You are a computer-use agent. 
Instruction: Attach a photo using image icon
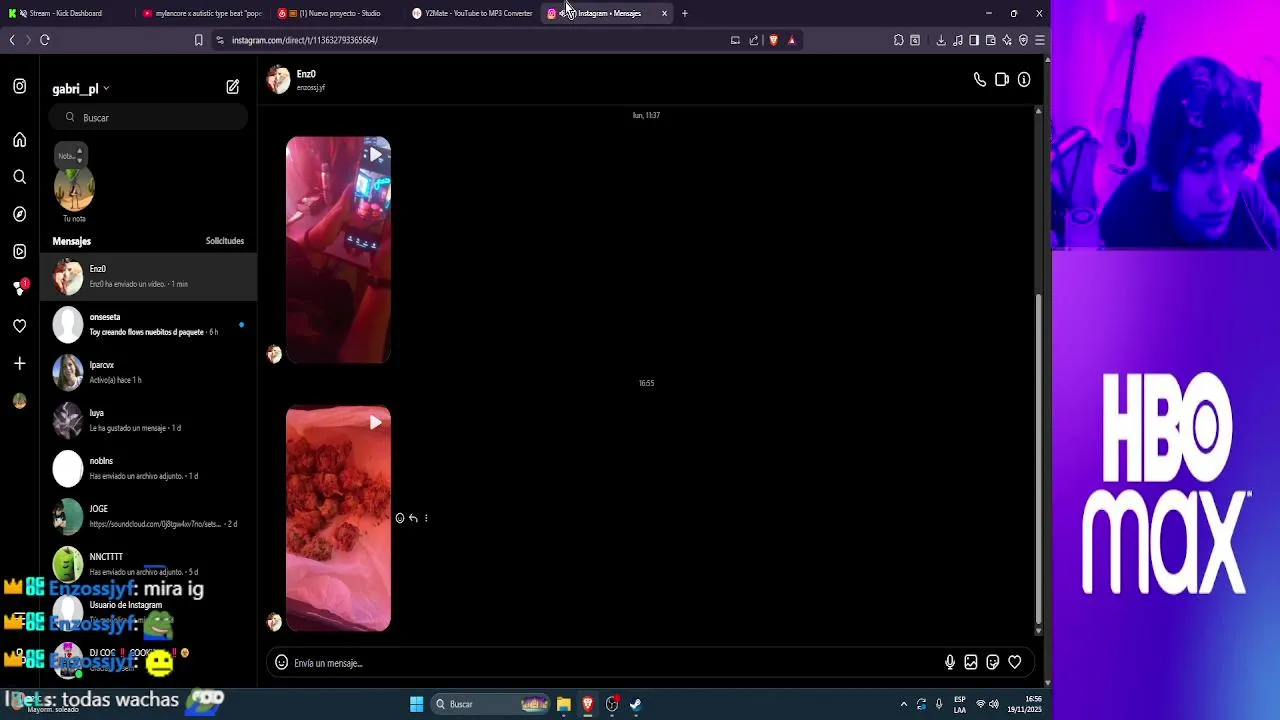coord(971,662)
